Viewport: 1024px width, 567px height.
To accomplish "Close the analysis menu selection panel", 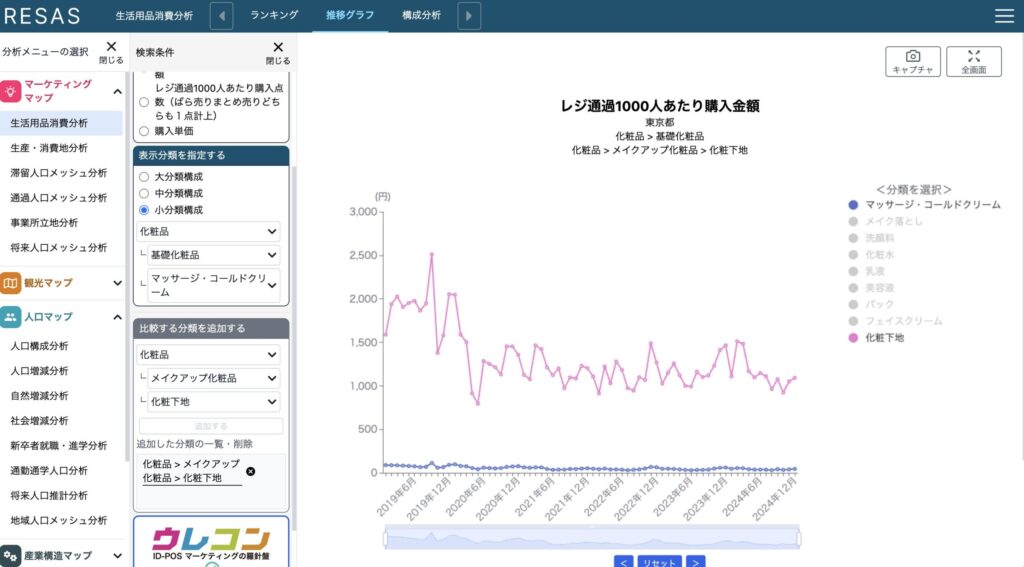I will (111, 52).
